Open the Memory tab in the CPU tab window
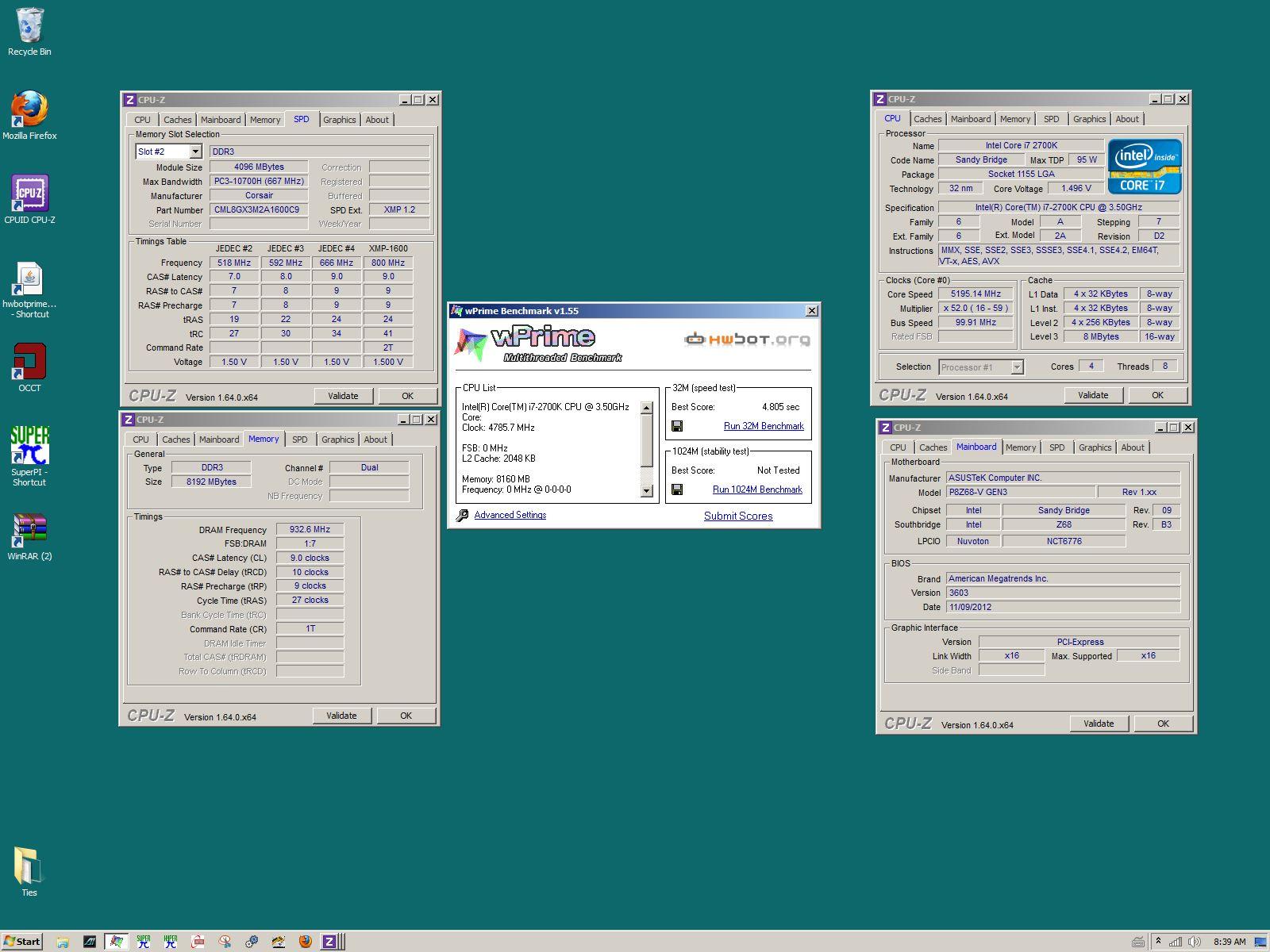The height and width of the screenshot is (952, 1270). click(x=1014, y=119)
